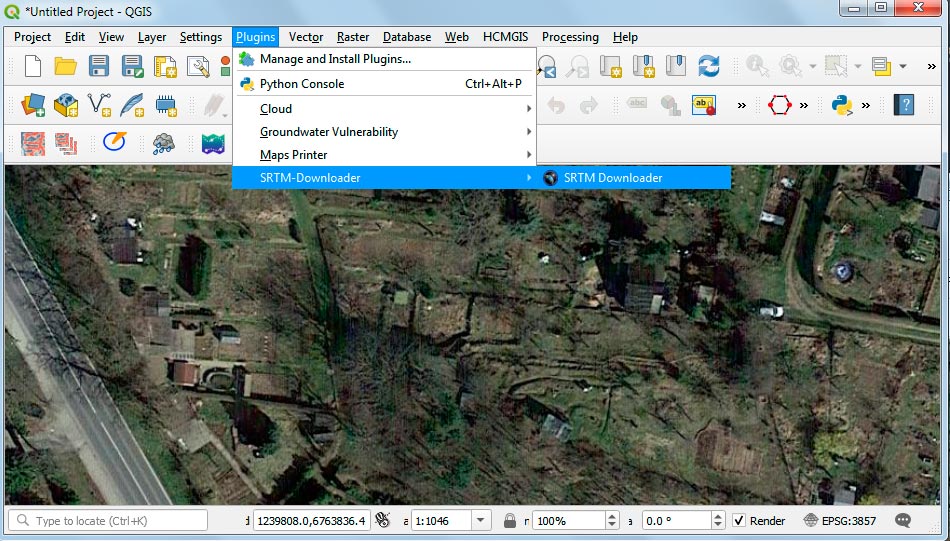Open the Settings menu
Screen dimensions: 950x541
201,37
